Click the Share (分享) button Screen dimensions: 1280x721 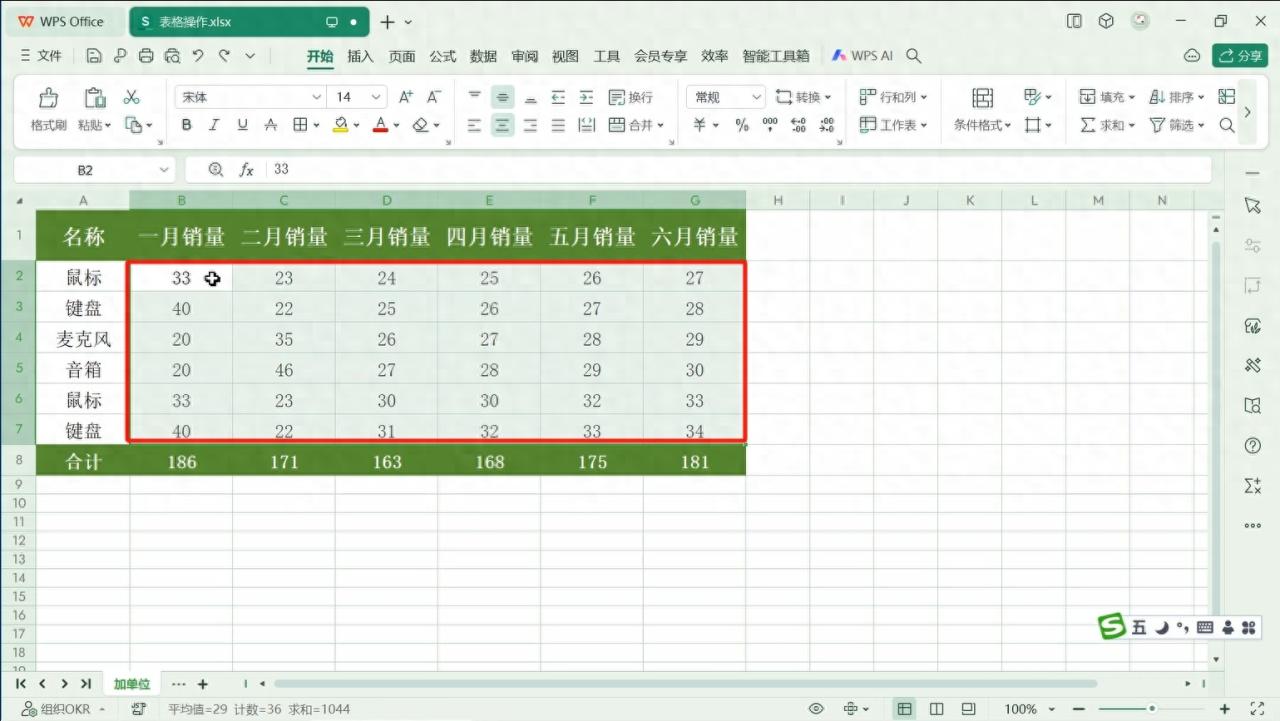[x=1240, y=56]
